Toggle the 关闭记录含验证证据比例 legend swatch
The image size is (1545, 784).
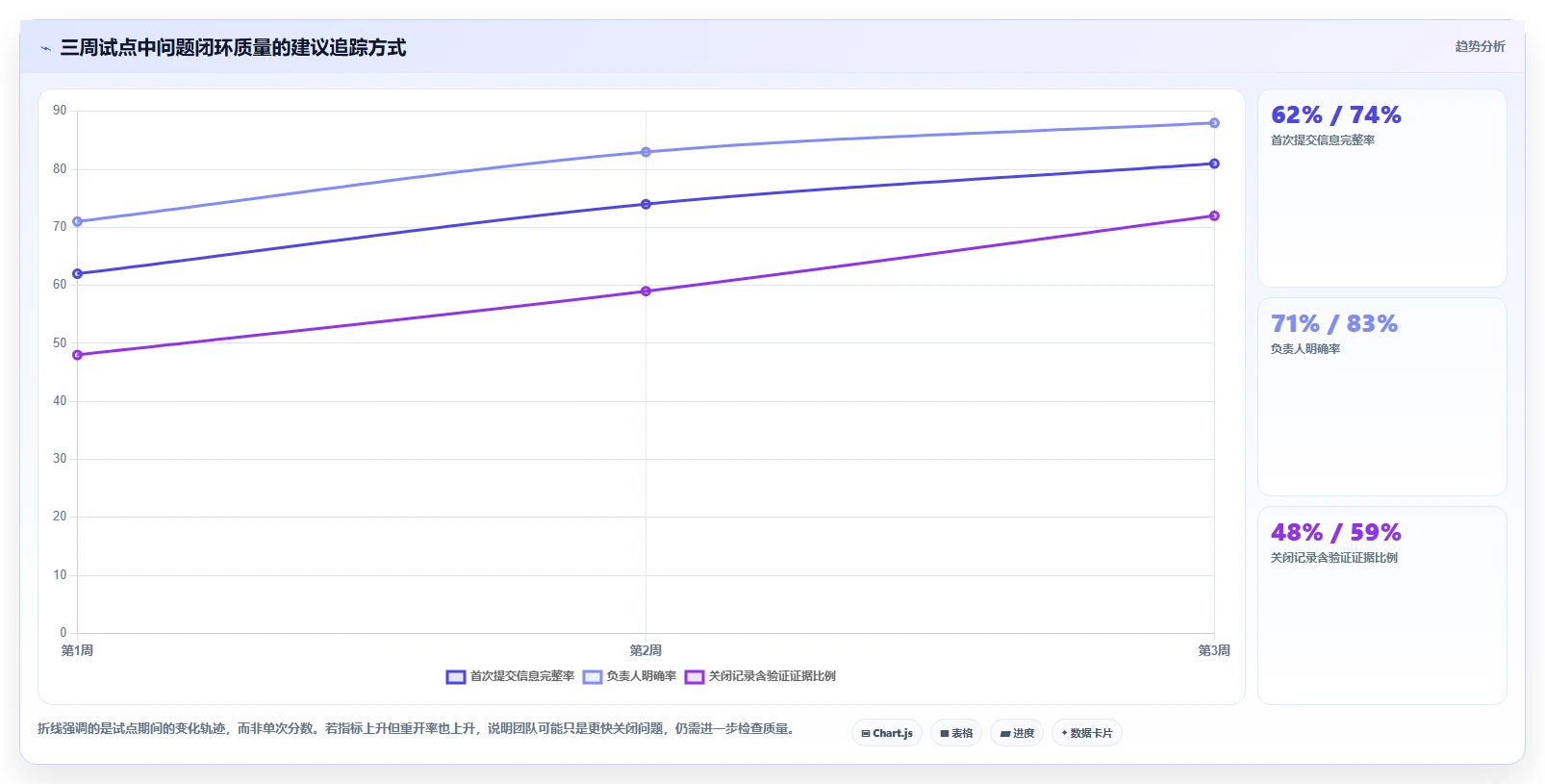click(695, 677)
